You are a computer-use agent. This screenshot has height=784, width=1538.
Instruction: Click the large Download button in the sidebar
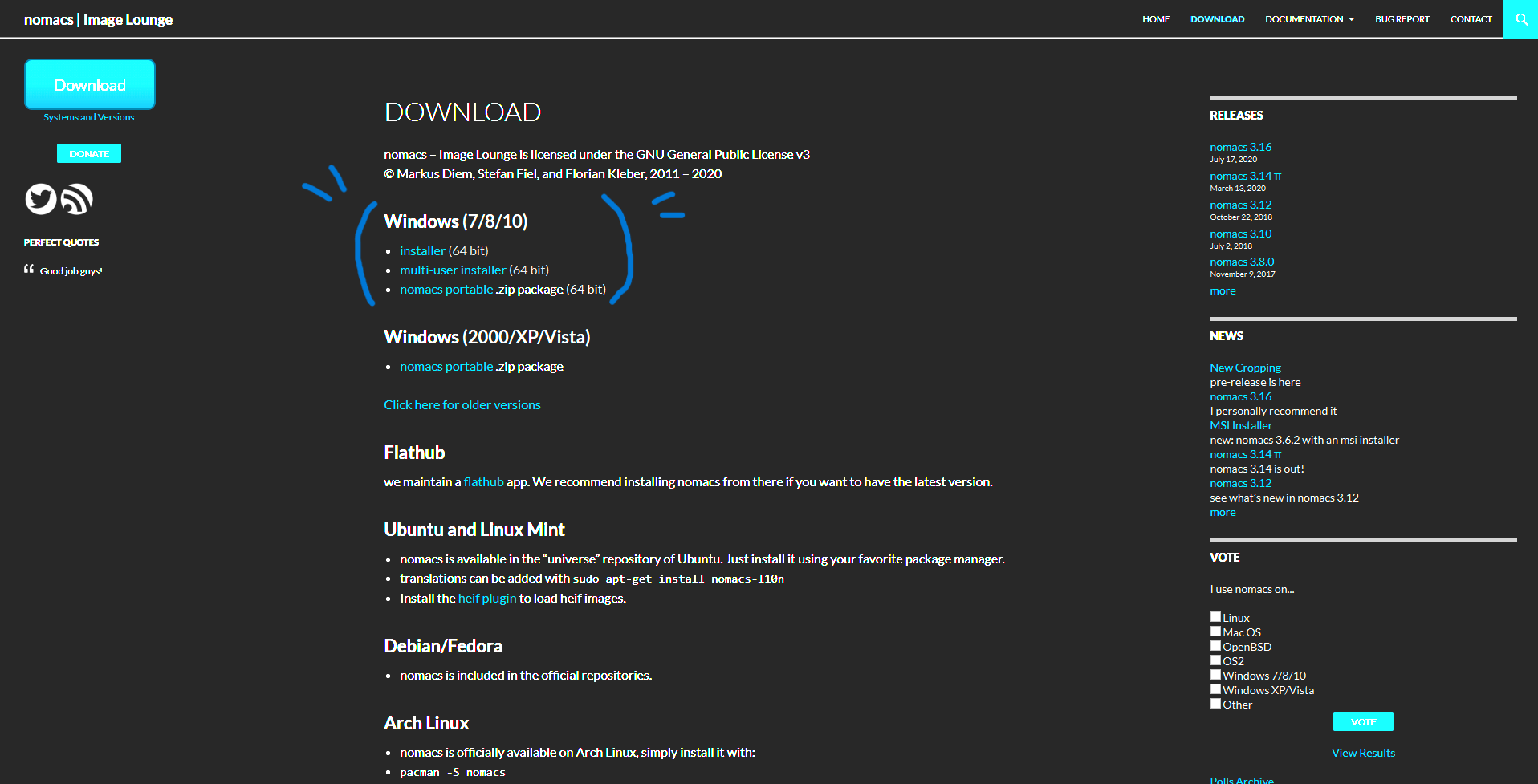90,84
